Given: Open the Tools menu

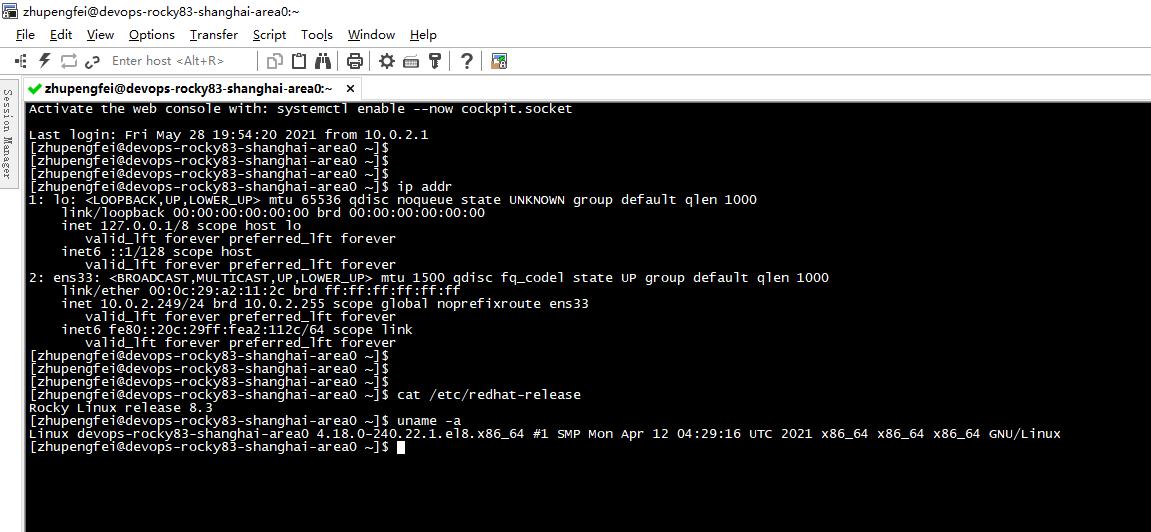Looking at the screenshot, I should click(316, 34).
